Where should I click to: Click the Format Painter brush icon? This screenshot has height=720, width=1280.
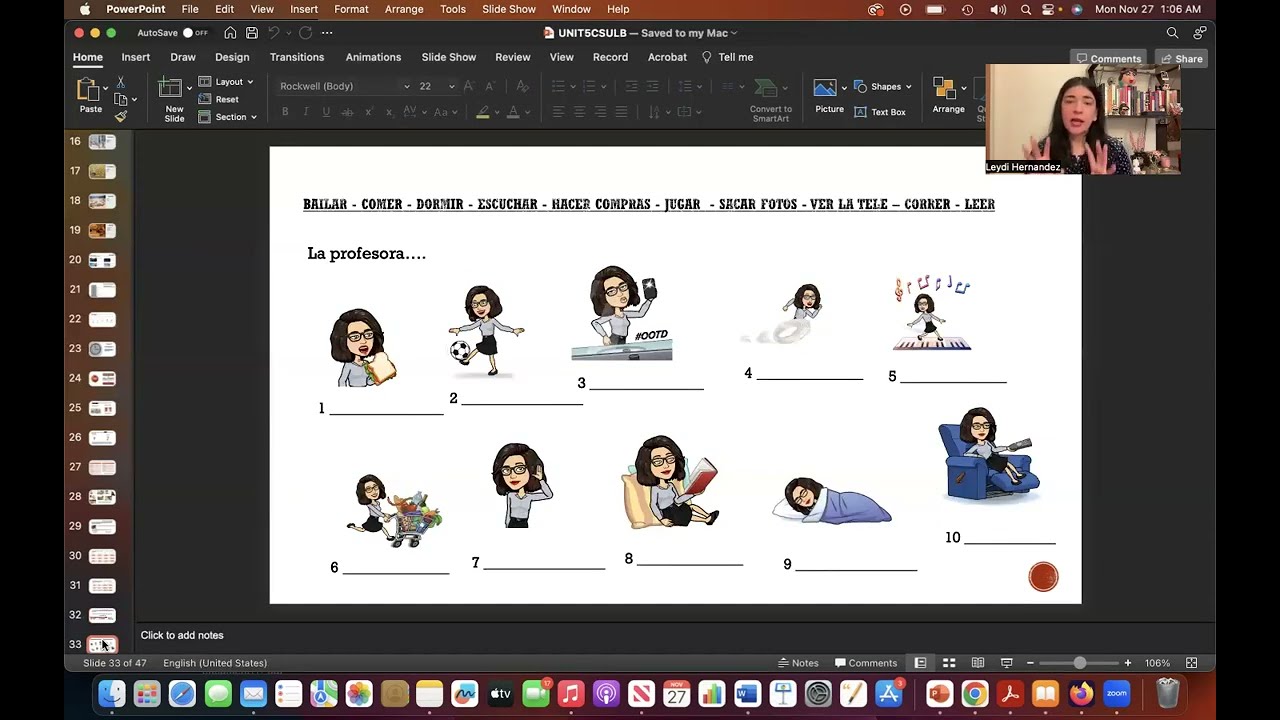point(121,117)
